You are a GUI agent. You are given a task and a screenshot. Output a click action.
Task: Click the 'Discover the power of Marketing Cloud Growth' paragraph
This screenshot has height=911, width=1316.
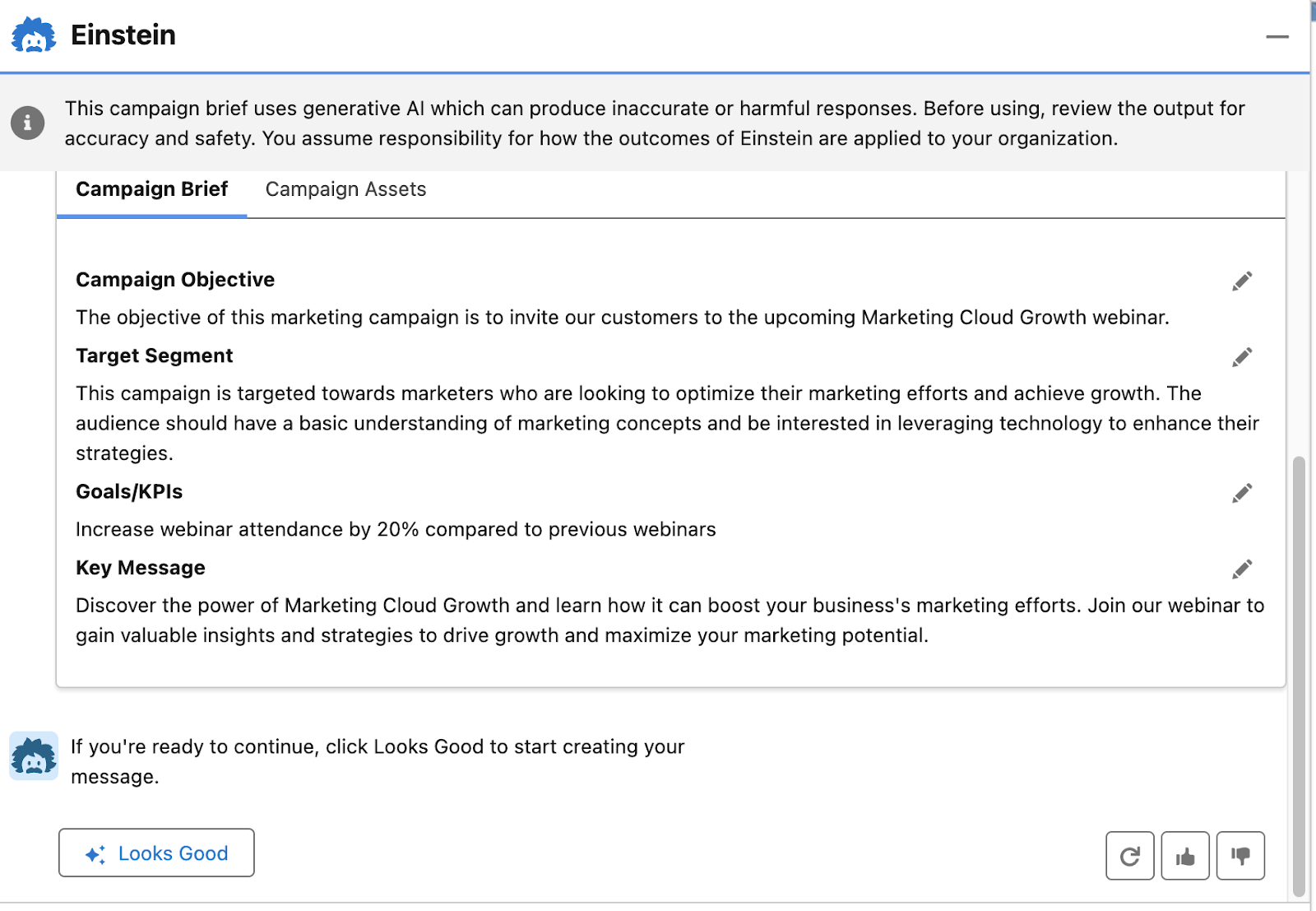pyautogui.click(x=670, y=621)
